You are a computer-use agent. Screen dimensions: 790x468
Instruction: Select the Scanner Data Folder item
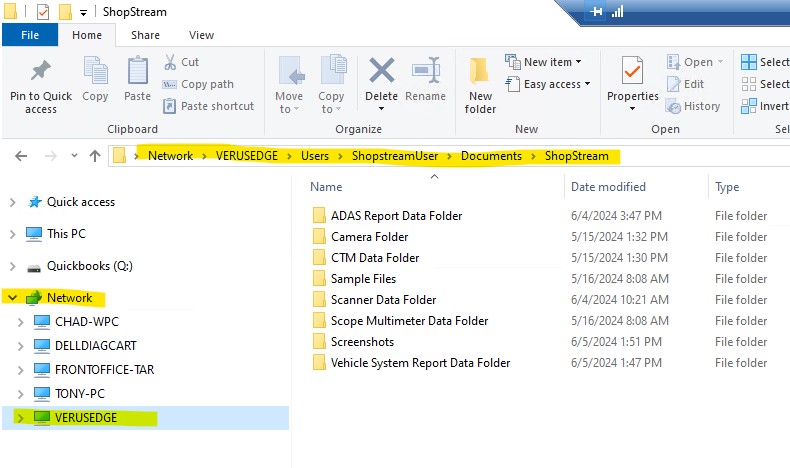point(383,300)
